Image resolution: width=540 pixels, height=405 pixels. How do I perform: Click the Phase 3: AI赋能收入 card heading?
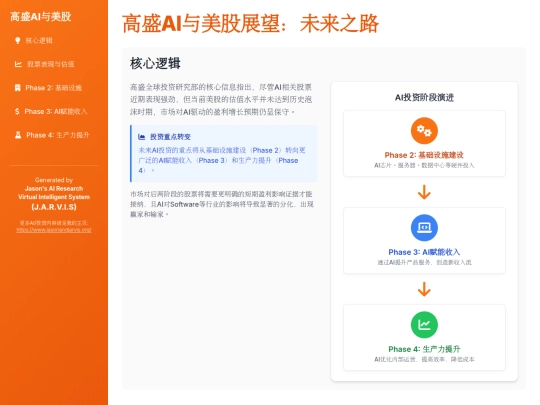tap(424, 252)
